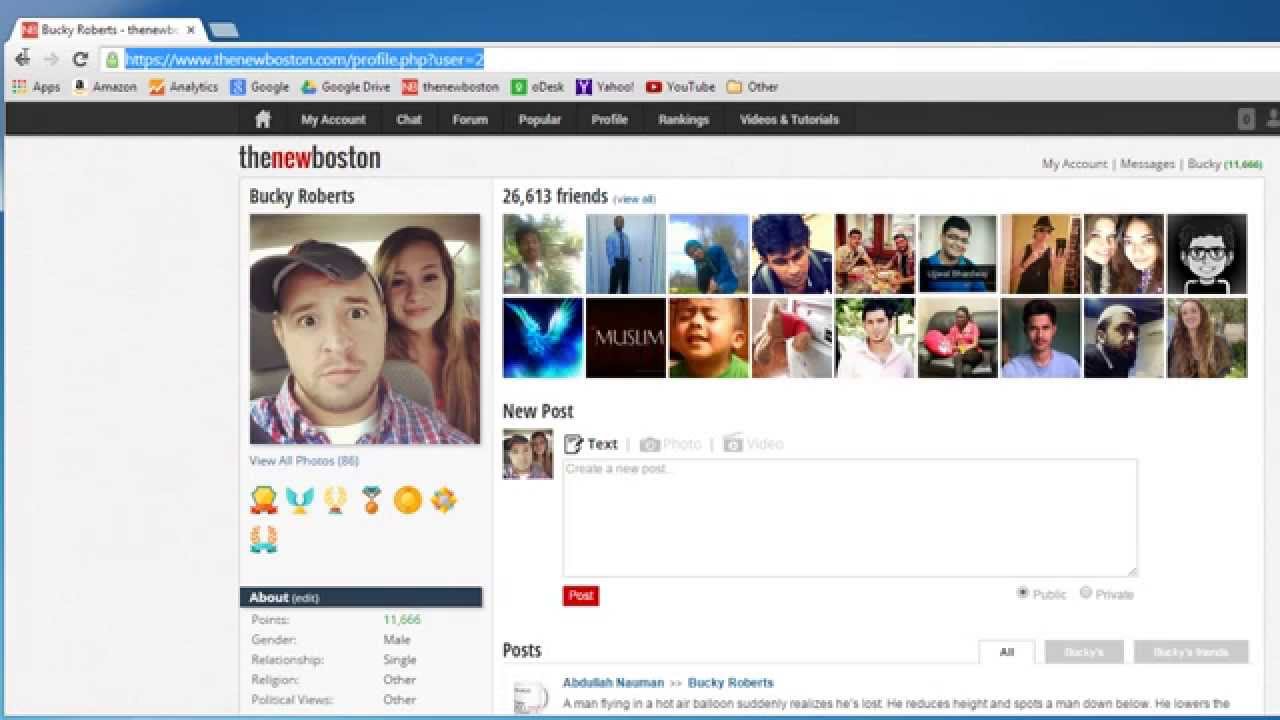The width and height of the screenshot is (1280, 720).
Task: Open the Other bookmarks folder
Action: pyautogui.click(x=752, y=87)
